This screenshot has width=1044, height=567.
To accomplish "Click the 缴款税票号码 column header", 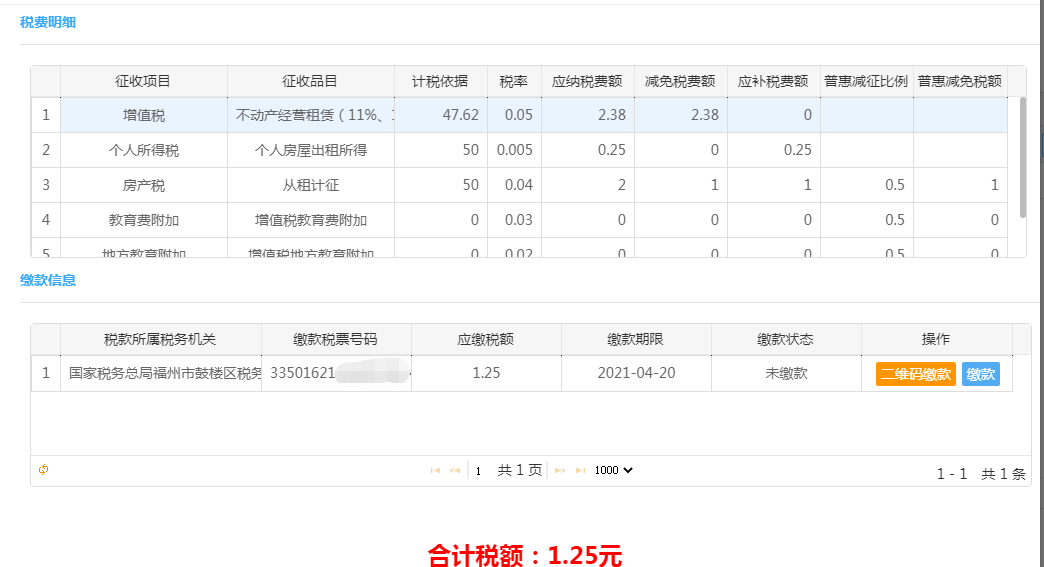I will (336, 339).
